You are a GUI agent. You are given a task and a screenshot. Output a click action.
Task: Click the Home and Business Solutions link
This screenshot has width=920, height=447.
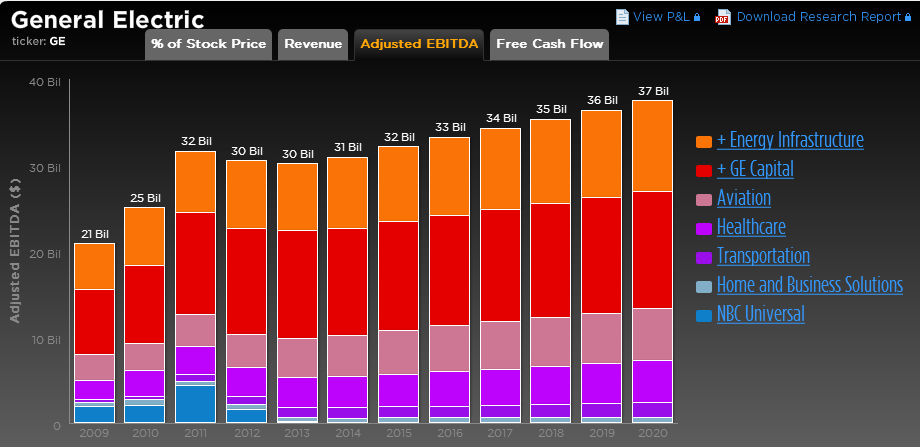[x=809, y=285]
